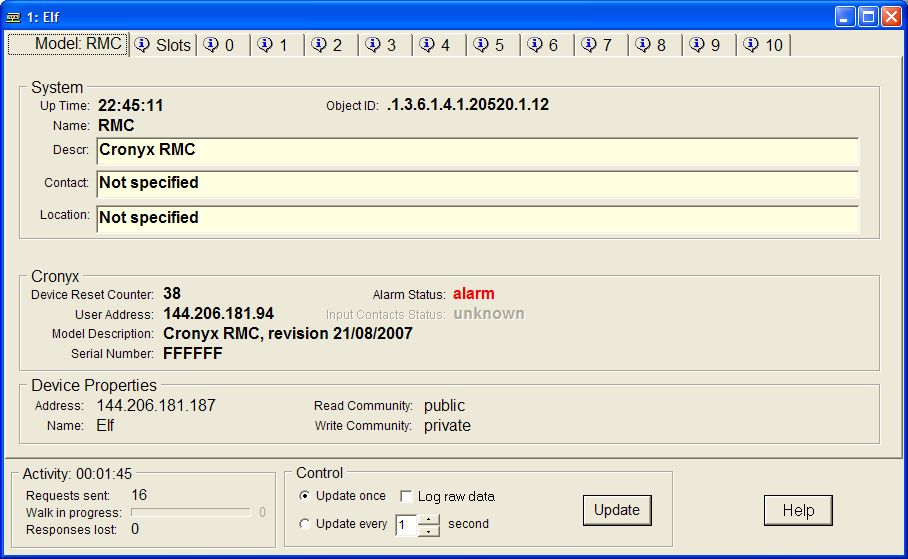
Task: Click the Responses lost value 0
Action: click(x=135, y=529)
